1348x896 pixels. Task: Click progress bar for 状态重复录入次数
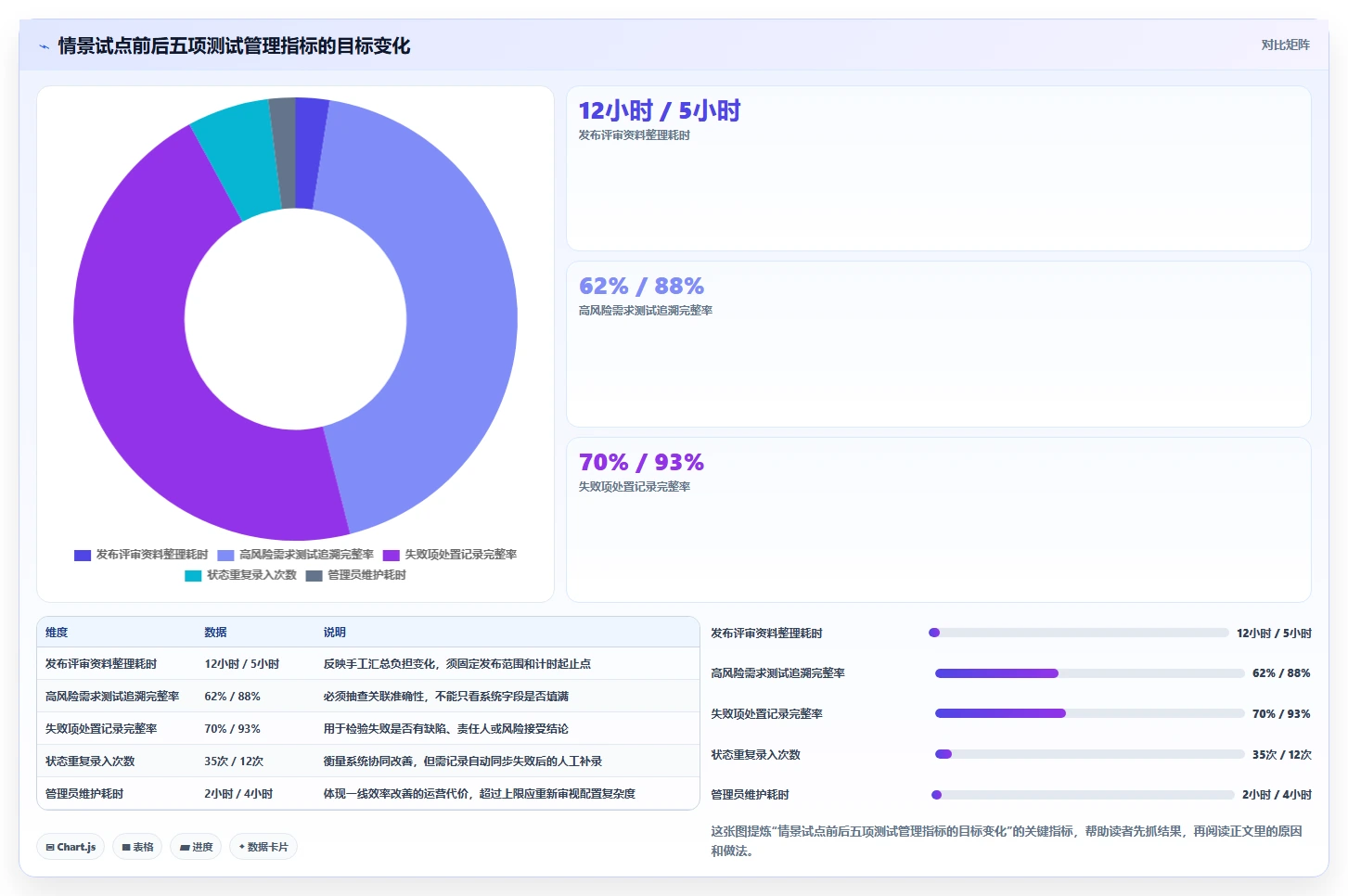(x=1089, y=754)
